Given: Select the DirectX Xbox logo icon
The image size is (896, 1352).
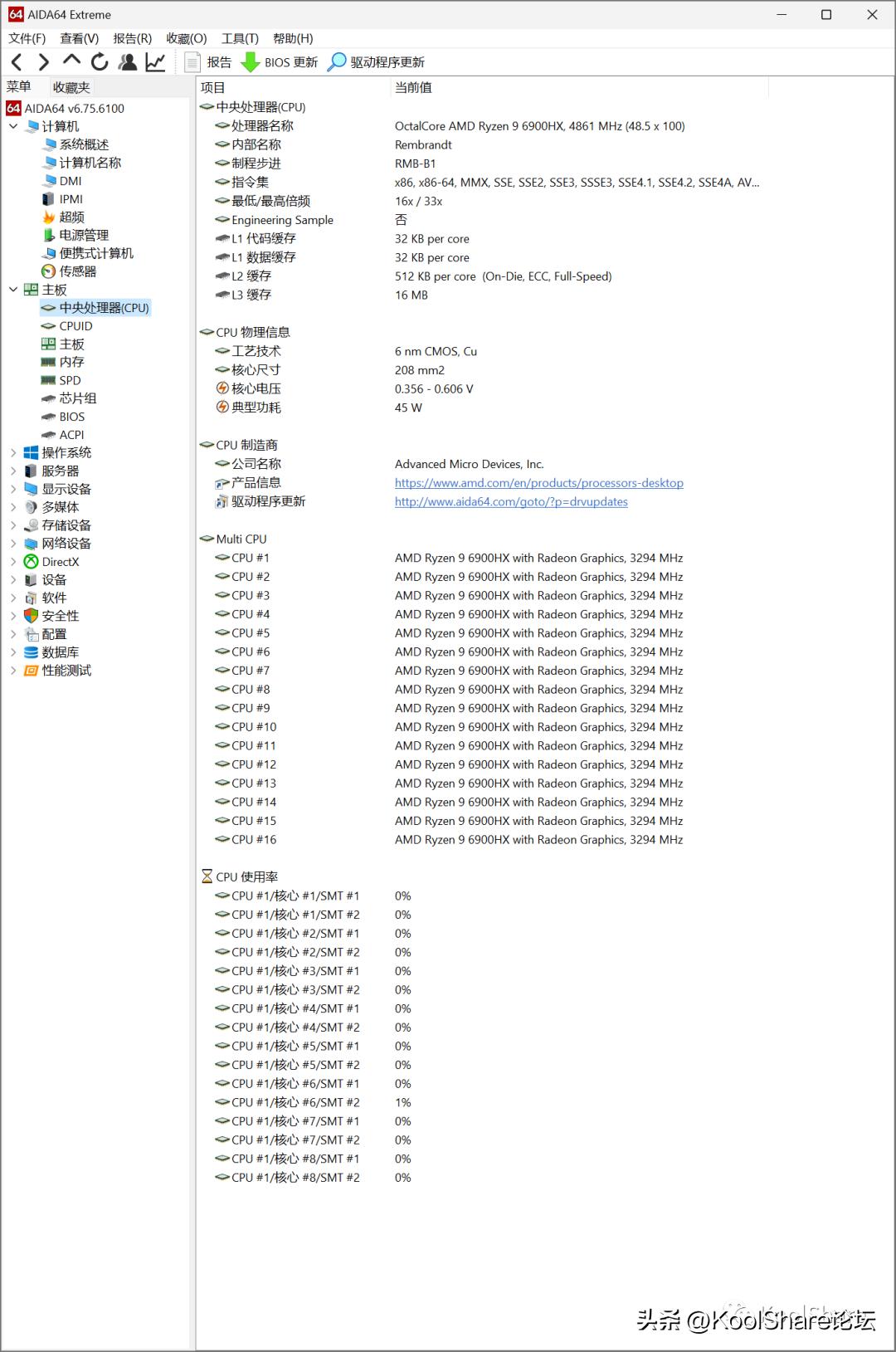Looking at the screenshot, I should (32, 562).
